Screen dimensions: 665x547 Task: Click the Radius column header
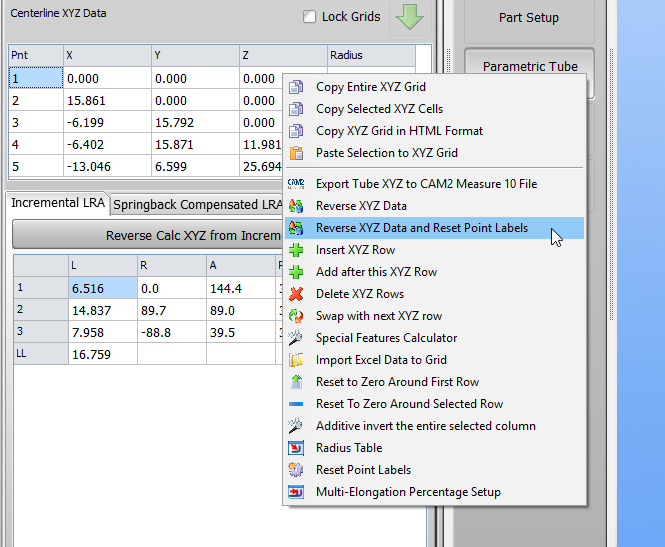click(x=371, y=55)
